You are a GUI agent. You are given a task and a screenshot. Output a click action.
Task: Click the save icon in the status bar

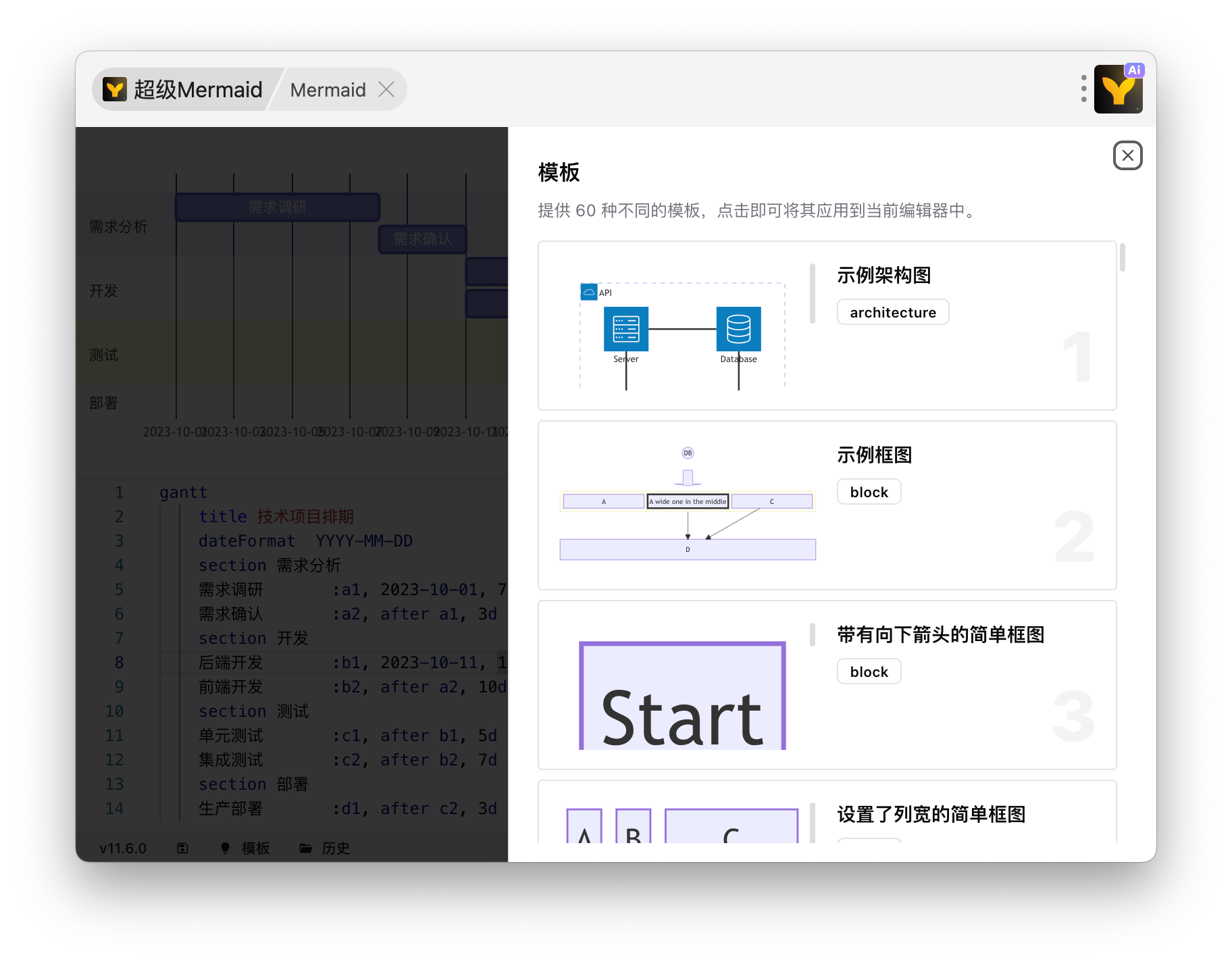[182, 848]
